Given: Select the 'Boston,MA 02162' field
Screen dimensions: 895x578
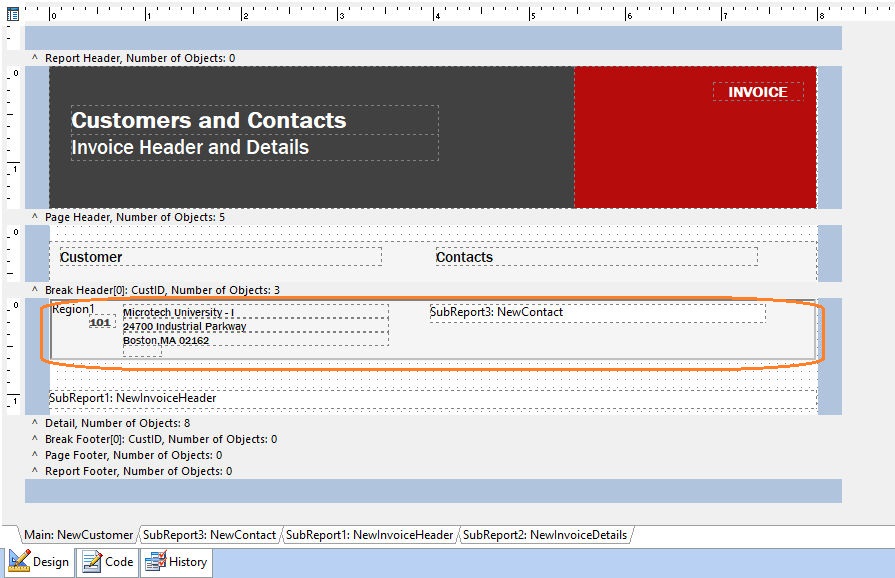Looking at the screenshot, I should 256,340.
